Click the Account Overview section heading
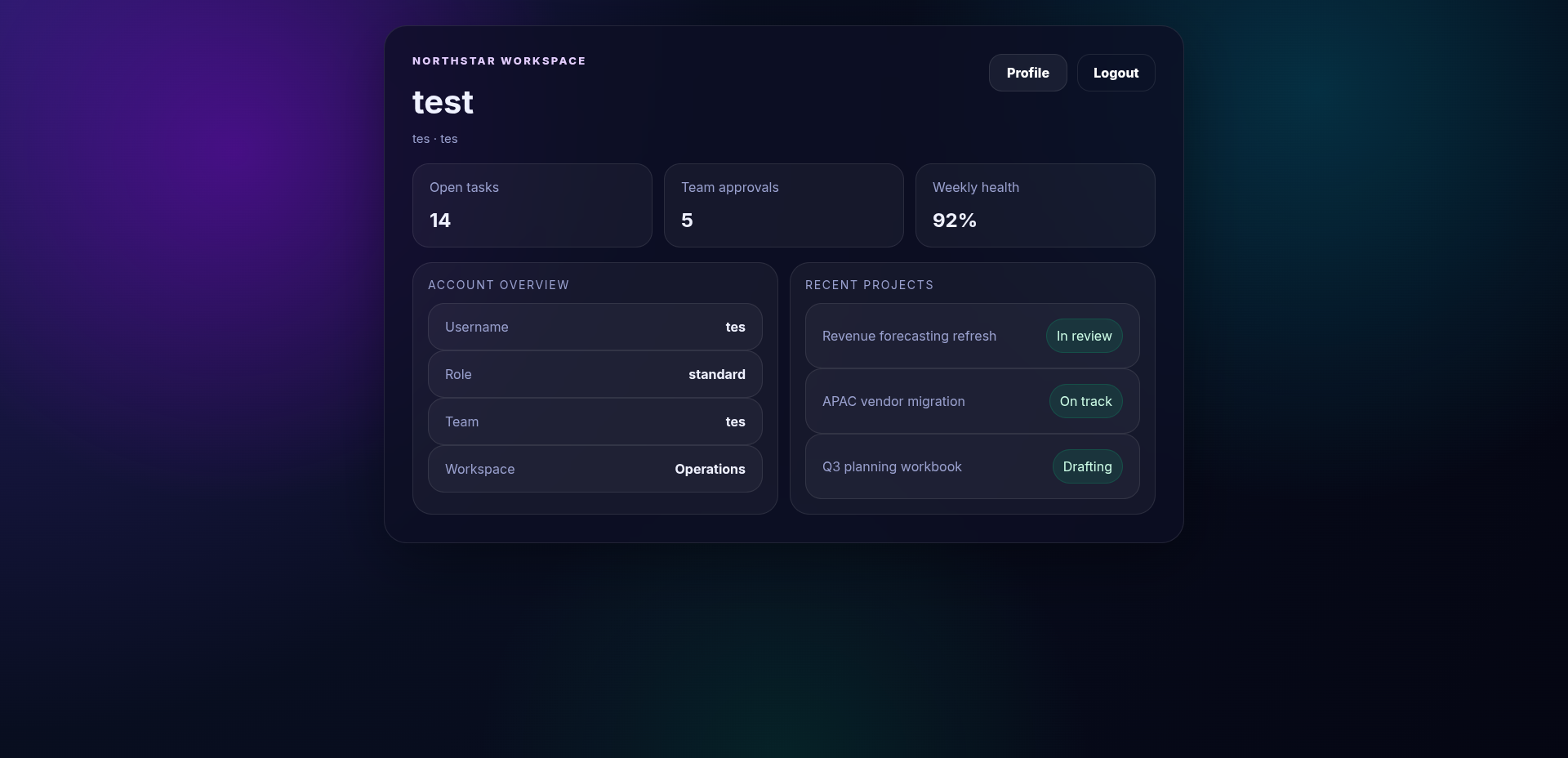1568x758 pixels. [498, 285]
